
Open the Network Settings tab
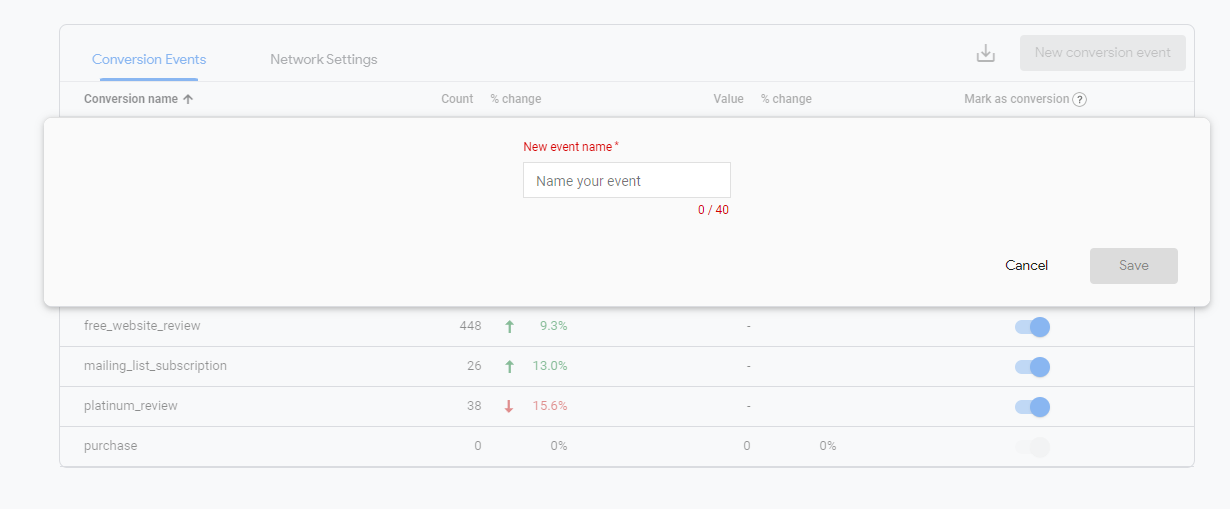324,59
